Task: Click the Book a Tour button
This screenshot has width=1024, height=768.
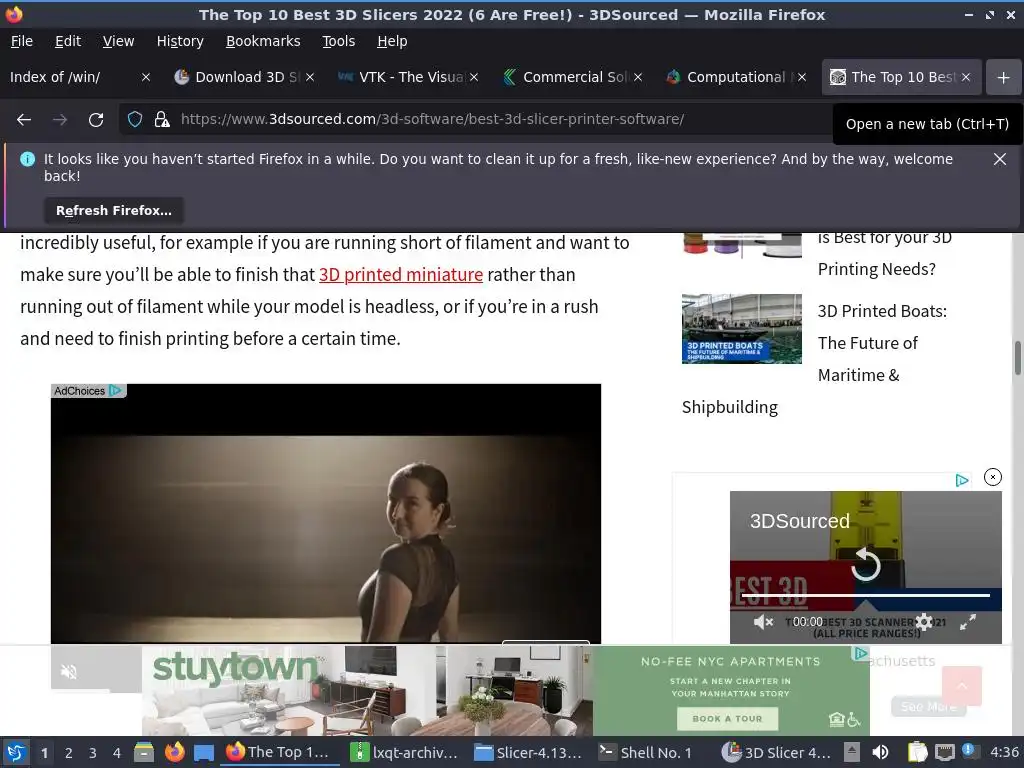Action: pos(727,718)
